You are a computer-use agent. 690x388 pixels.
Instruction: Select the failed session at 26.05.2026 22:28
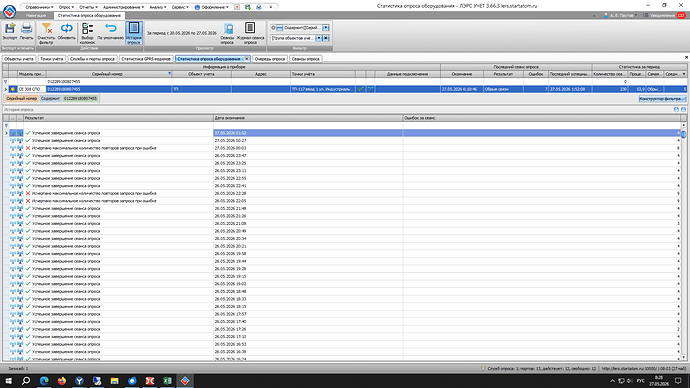click(345, 193)
